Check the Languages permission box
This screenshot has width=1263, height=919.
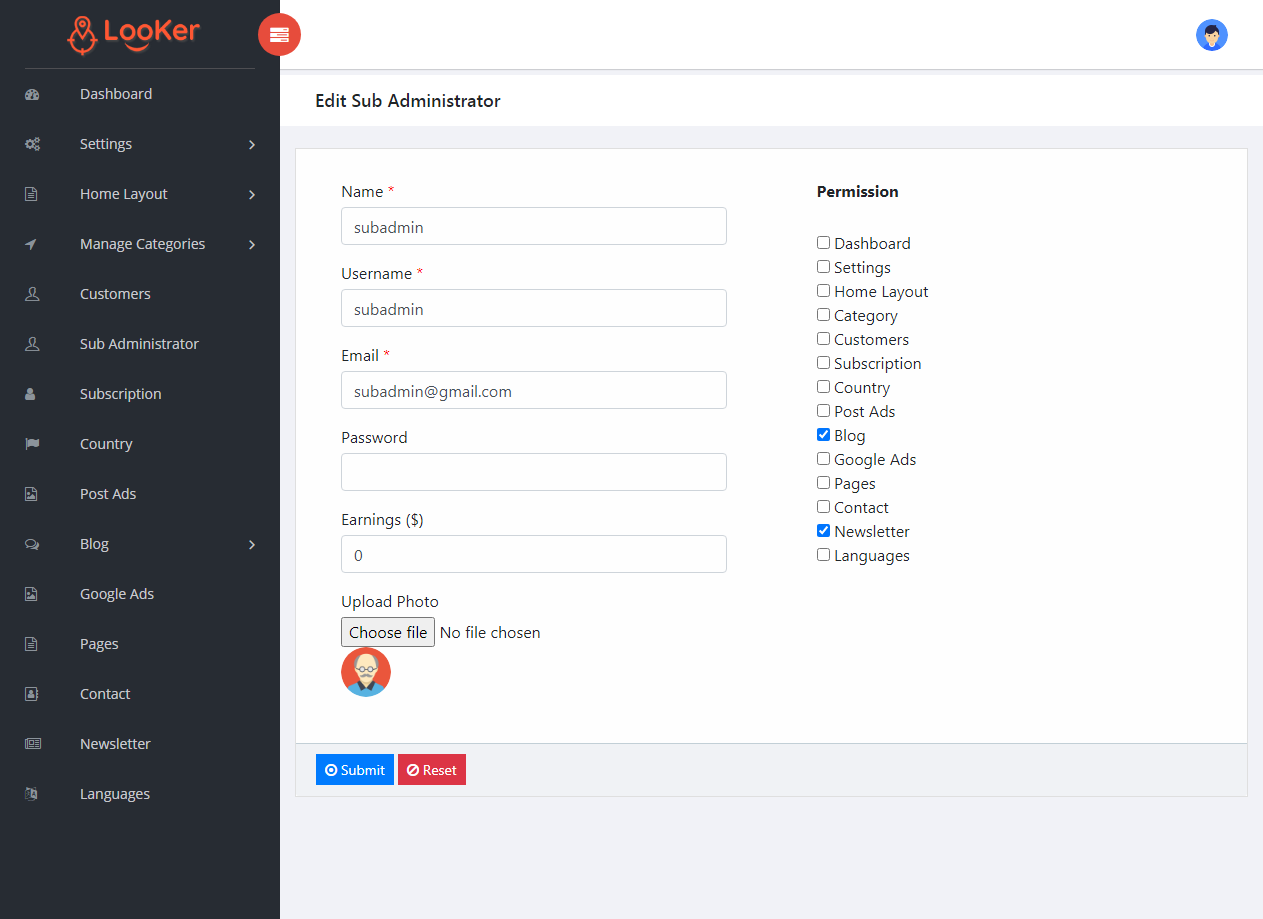click(824, 555)
